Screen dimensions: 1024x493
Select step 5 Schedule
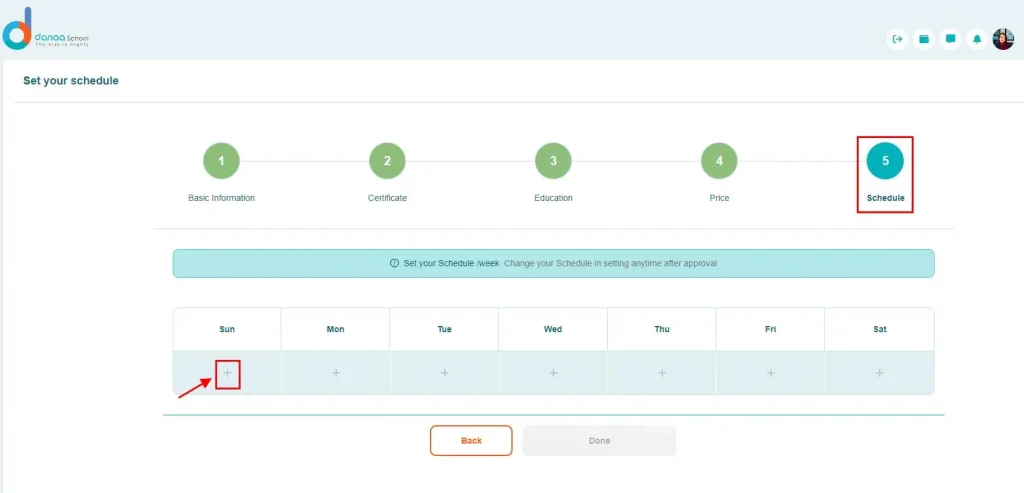[x=885, y=160]
